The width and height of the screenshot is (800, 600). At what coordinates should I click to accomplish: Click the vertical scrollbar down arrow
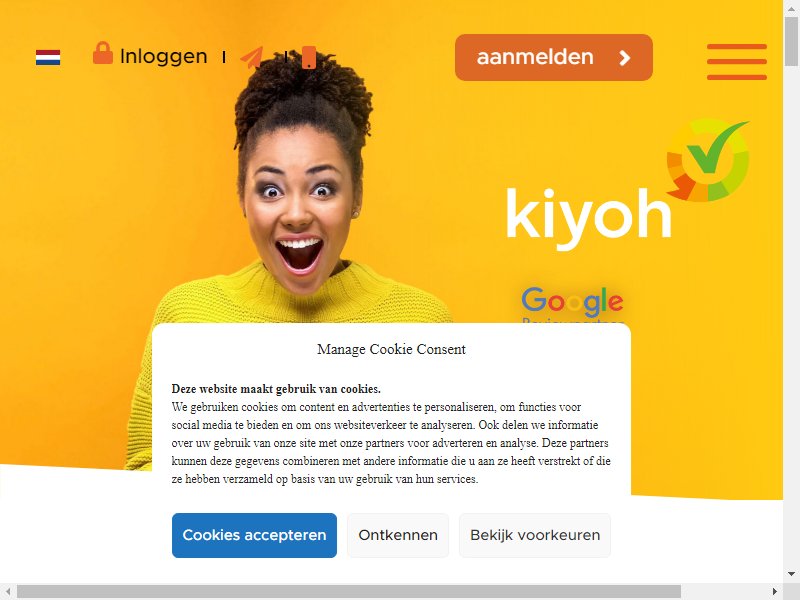(791, 574)
